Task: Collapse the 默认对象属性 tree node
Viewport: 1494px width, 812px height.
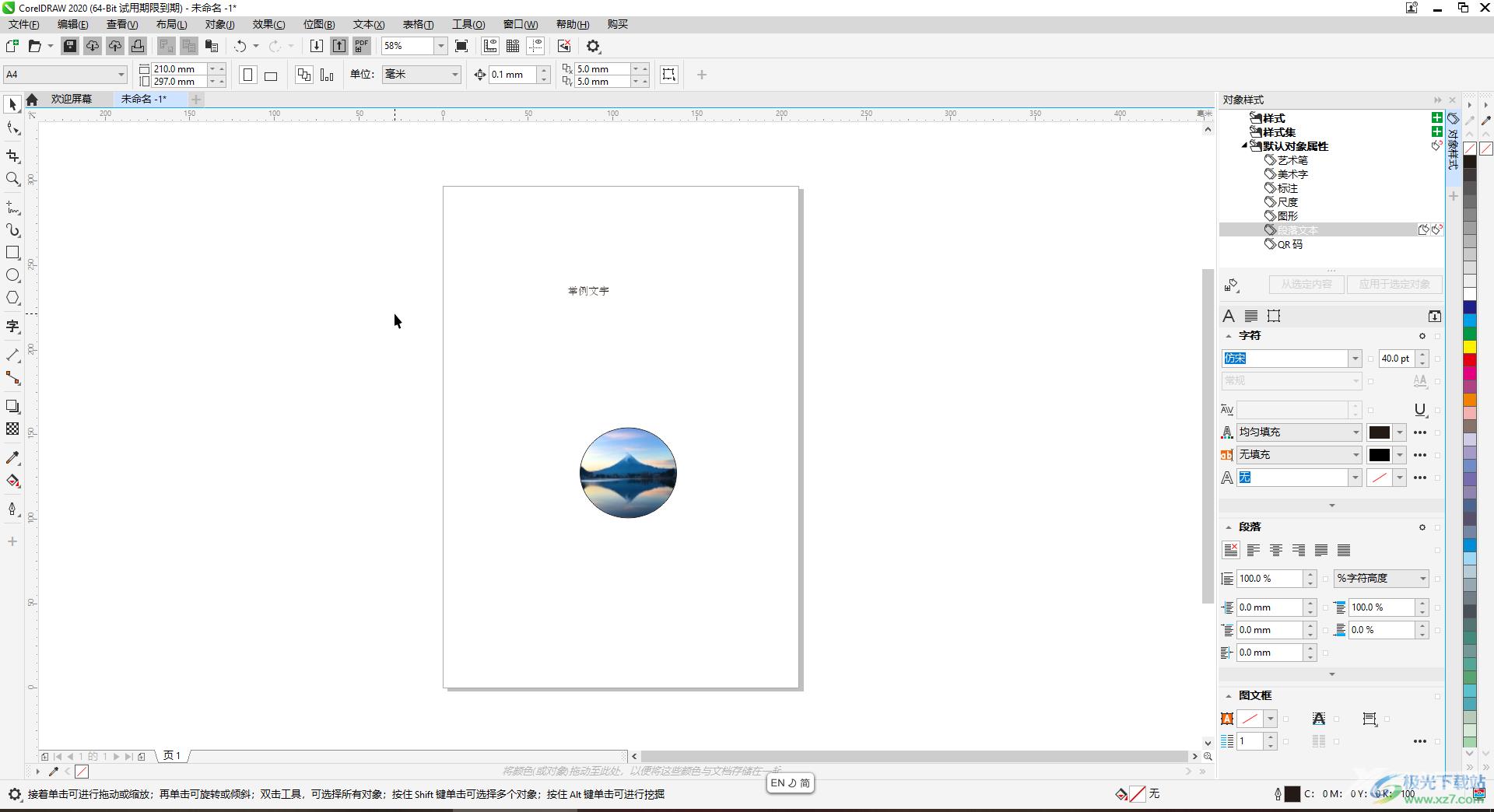Action: tap(1244, 145)
